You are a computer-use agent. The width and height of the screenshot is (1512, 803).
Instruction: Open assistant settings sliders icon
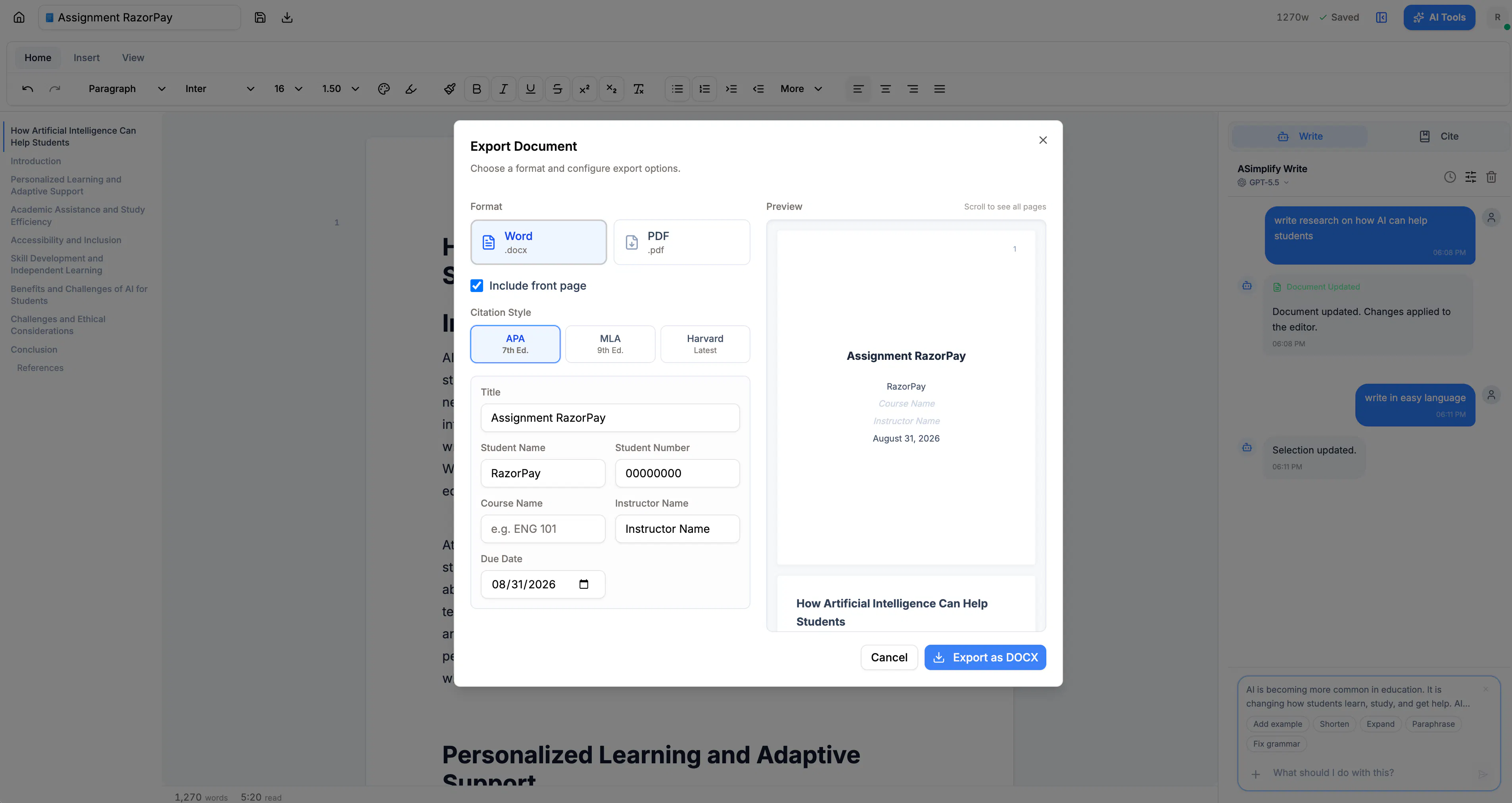coord(1470,177)
